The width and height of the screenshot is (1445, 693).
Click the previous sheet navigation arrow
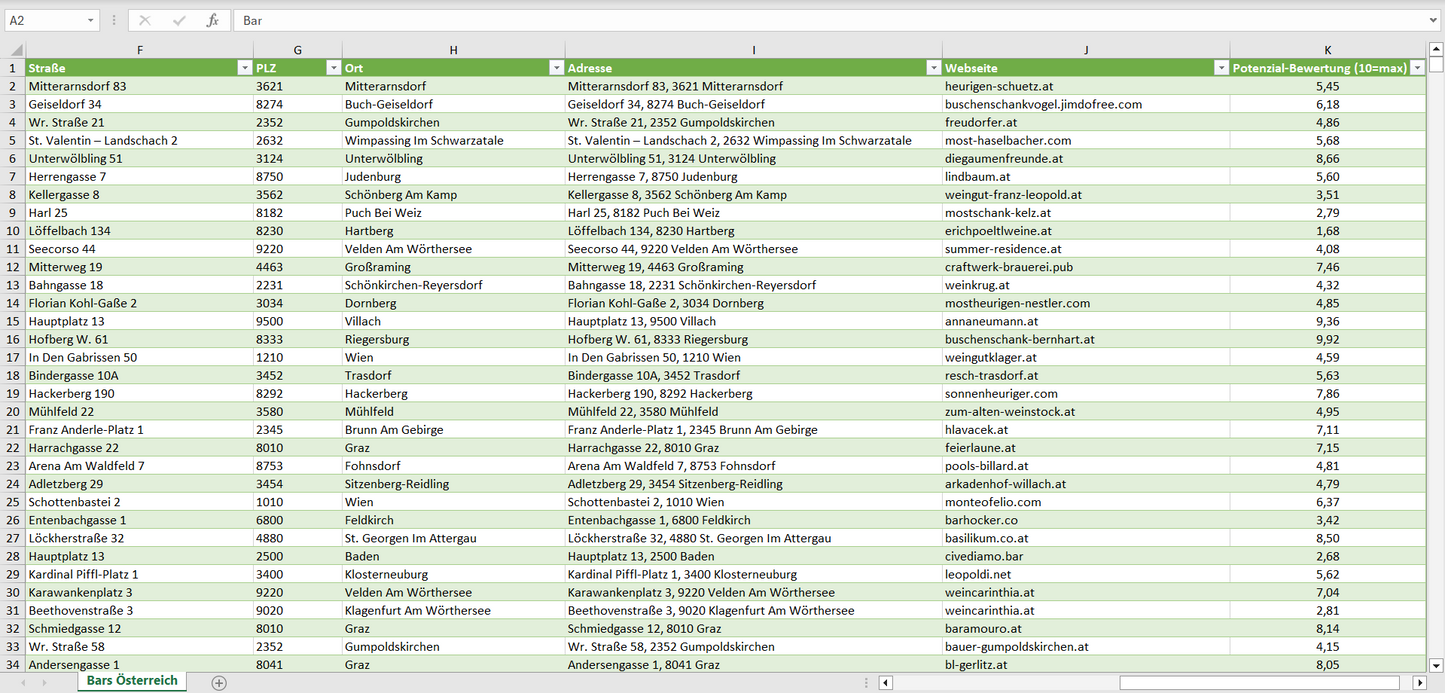[x=22, y=683]
